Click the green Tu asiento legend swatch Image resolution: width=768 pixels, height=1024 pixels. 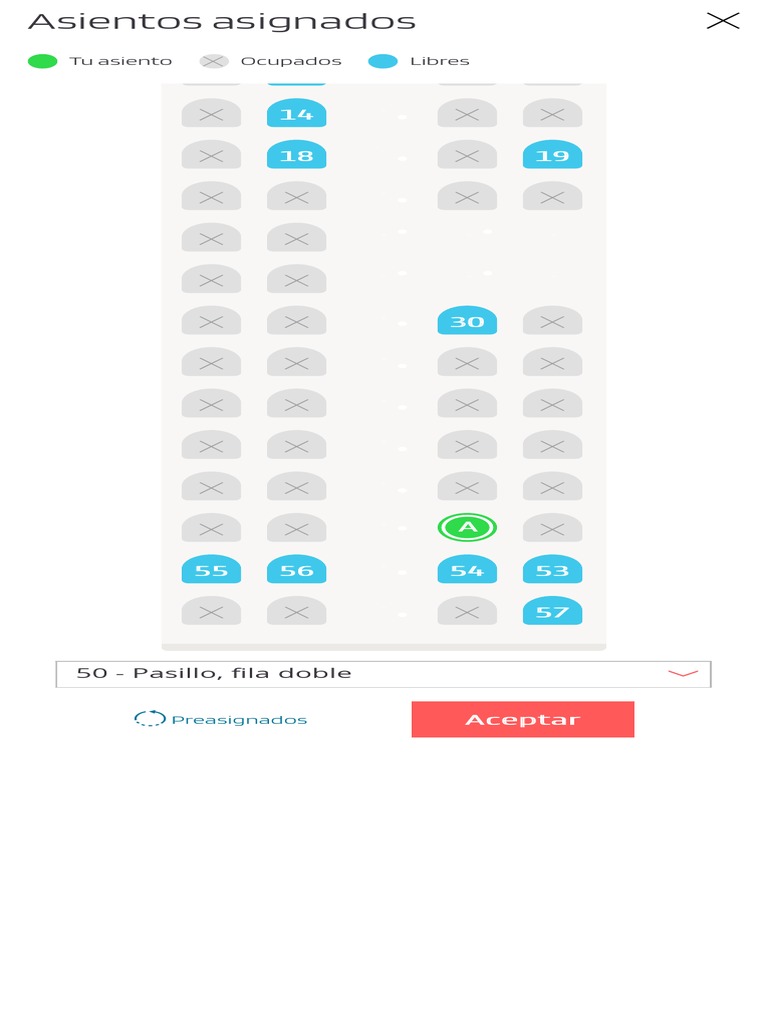(x=43, y=61)
